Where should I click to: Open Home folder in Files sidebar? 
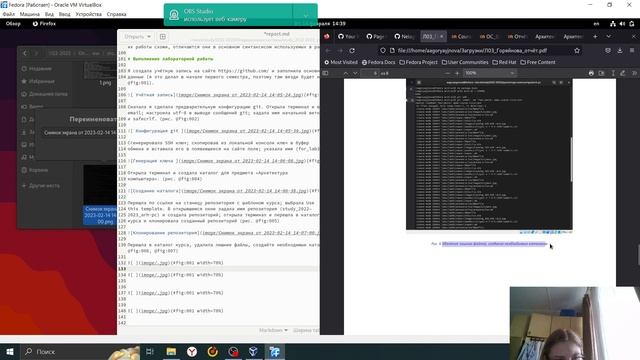click(44, 94)
